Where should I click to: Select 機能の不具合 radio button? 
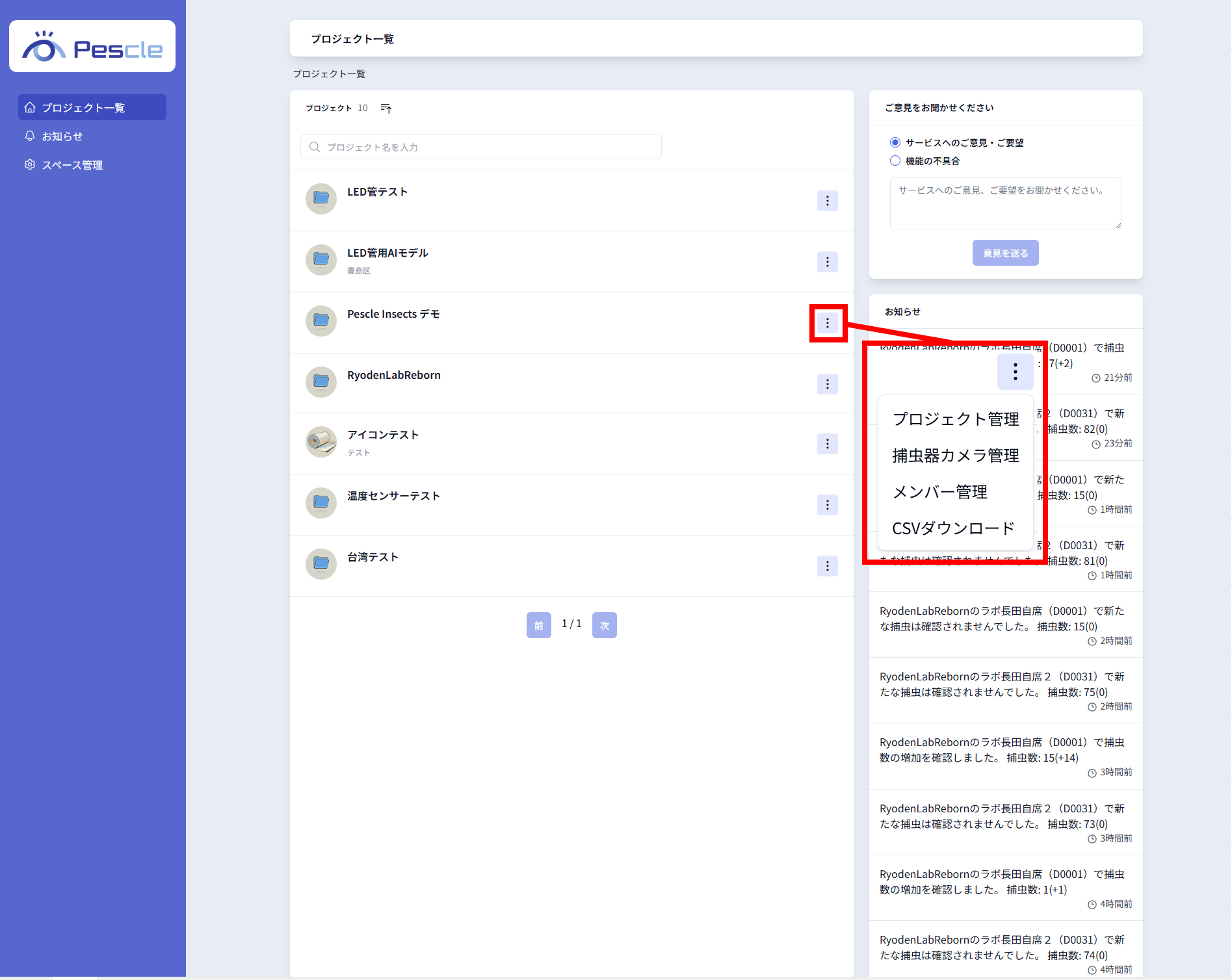pyautogui.click(x=895, y=161)
